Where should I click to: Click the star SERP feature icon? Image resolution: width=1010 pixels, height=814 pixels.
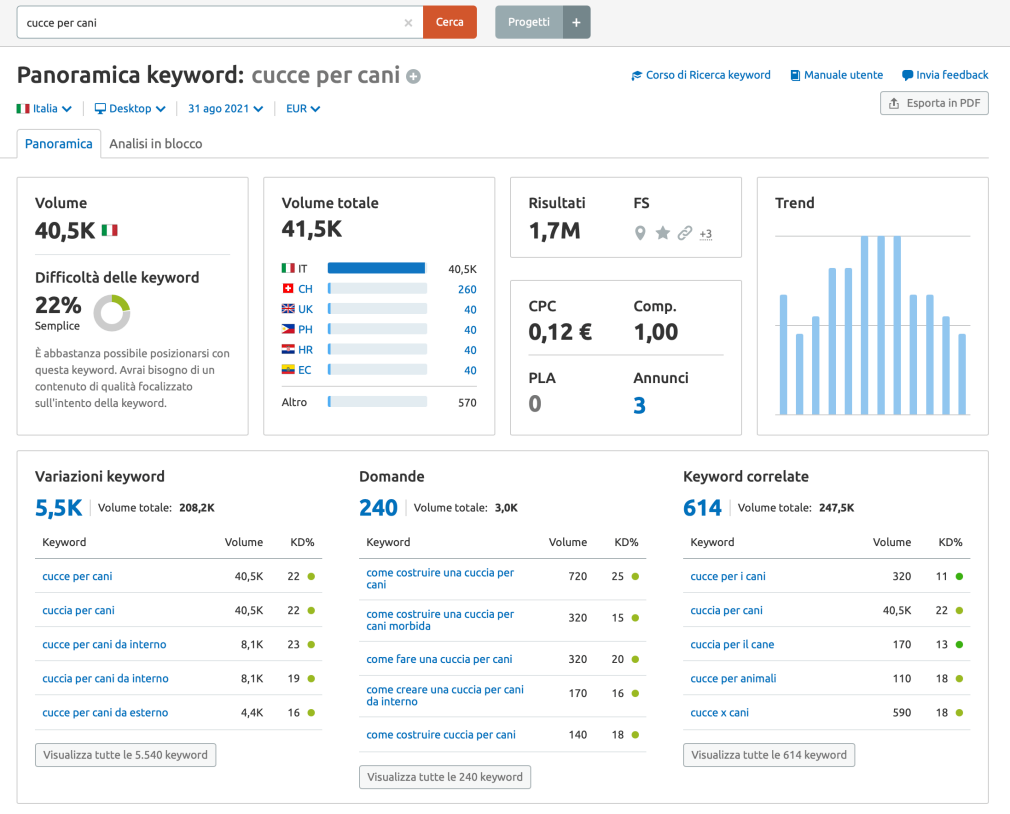click(x=662, y=232)
